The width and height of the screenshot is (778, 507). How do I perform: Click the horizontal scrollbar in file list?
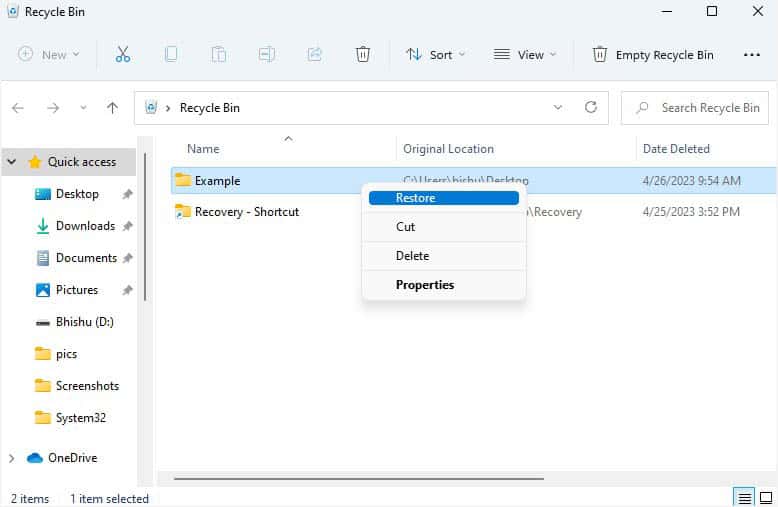point(359,479)
